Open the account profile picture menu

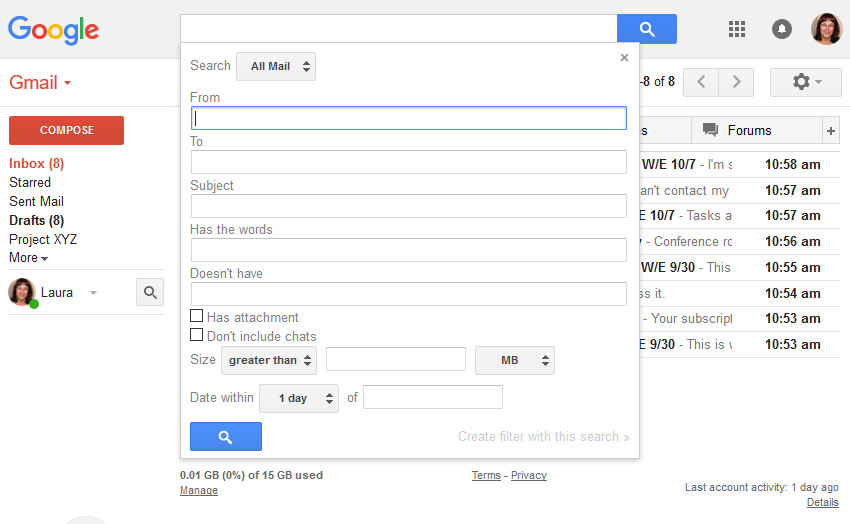pos(826,29)
